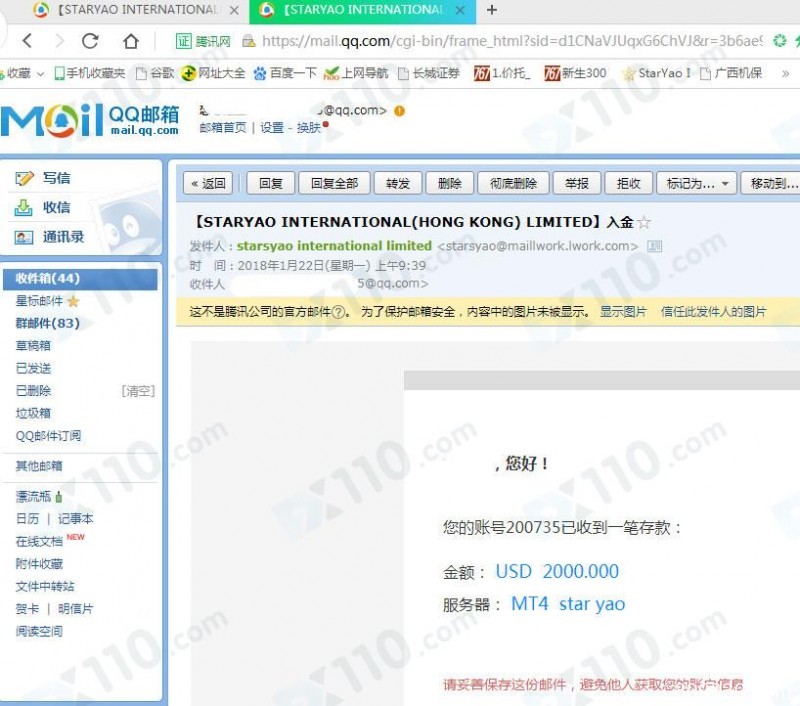Open the 贺卡 greeting card link
Screen dimensions: 800x706
[x=27, y=609]
